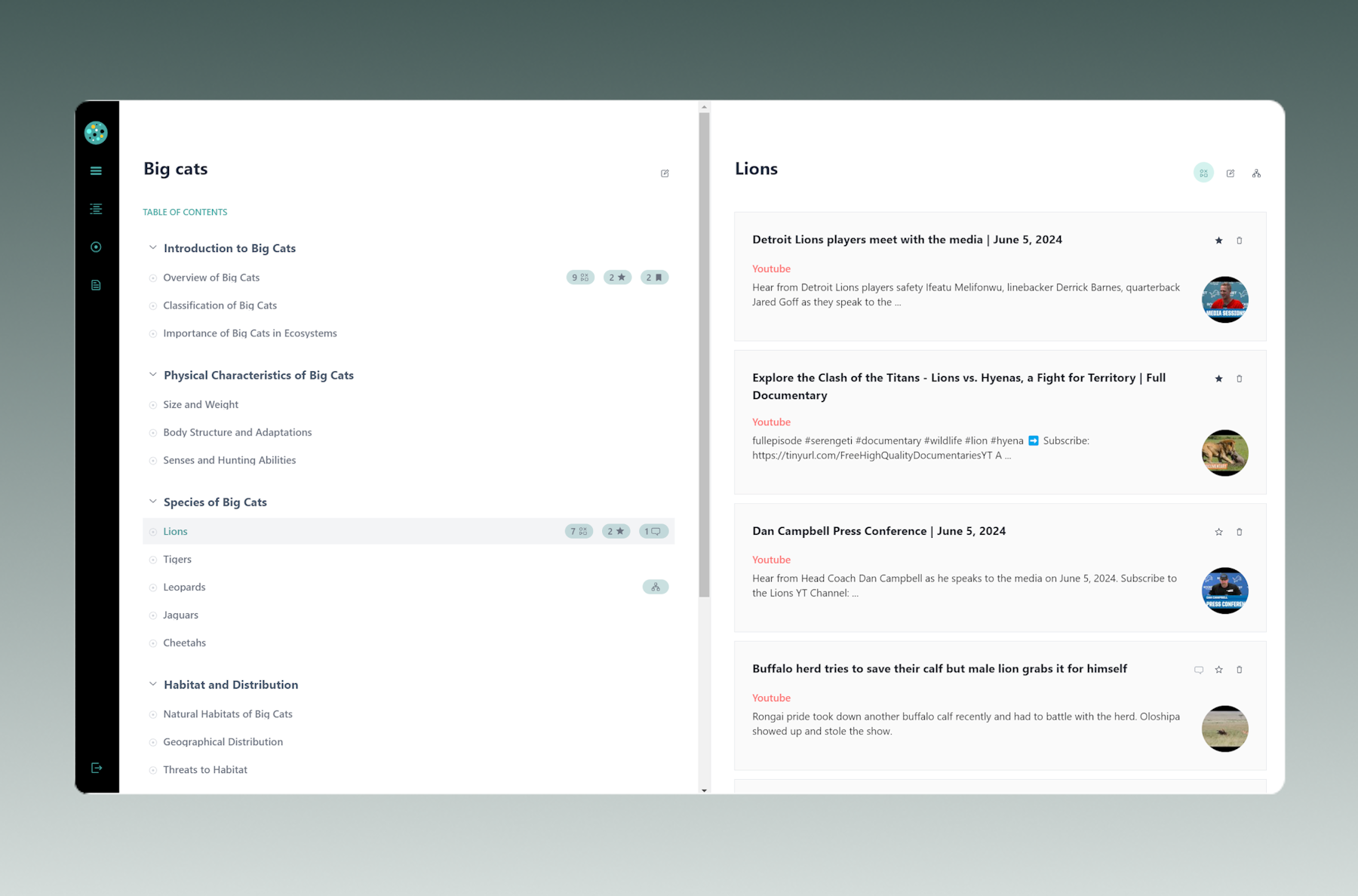This screenshot has width=1358, height=896.
Task: Select Senses and Hunting Abilities topic
Action: [229, 460]
